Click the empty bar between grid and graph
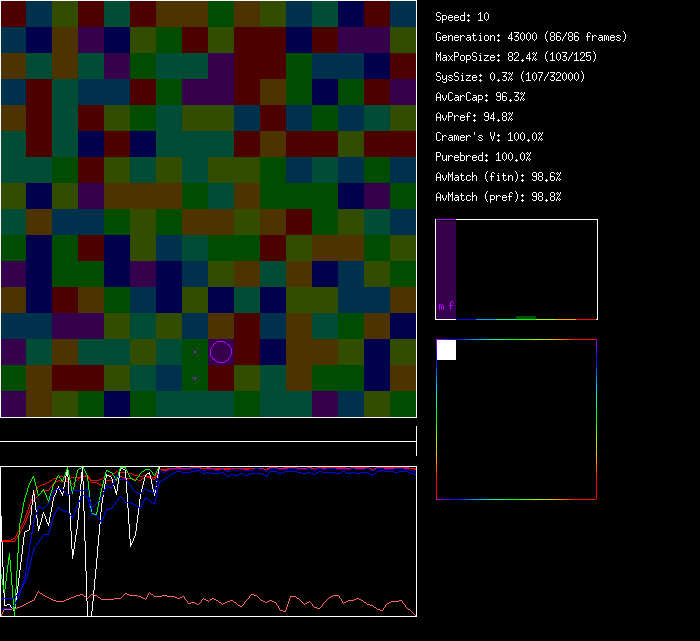Viewport: 700px width, 641px height. (208, 430)
